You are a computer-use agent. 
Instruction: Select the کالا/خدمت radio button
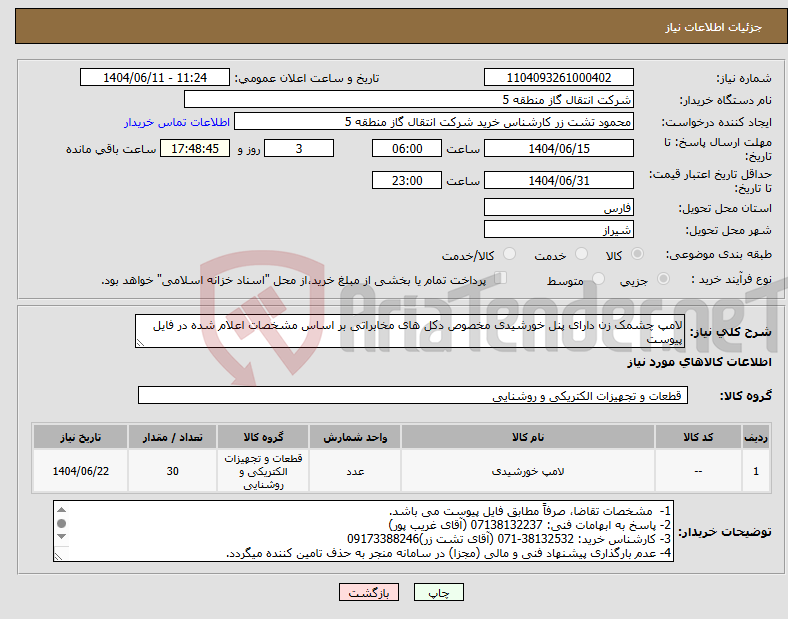(x=510, y=254)
